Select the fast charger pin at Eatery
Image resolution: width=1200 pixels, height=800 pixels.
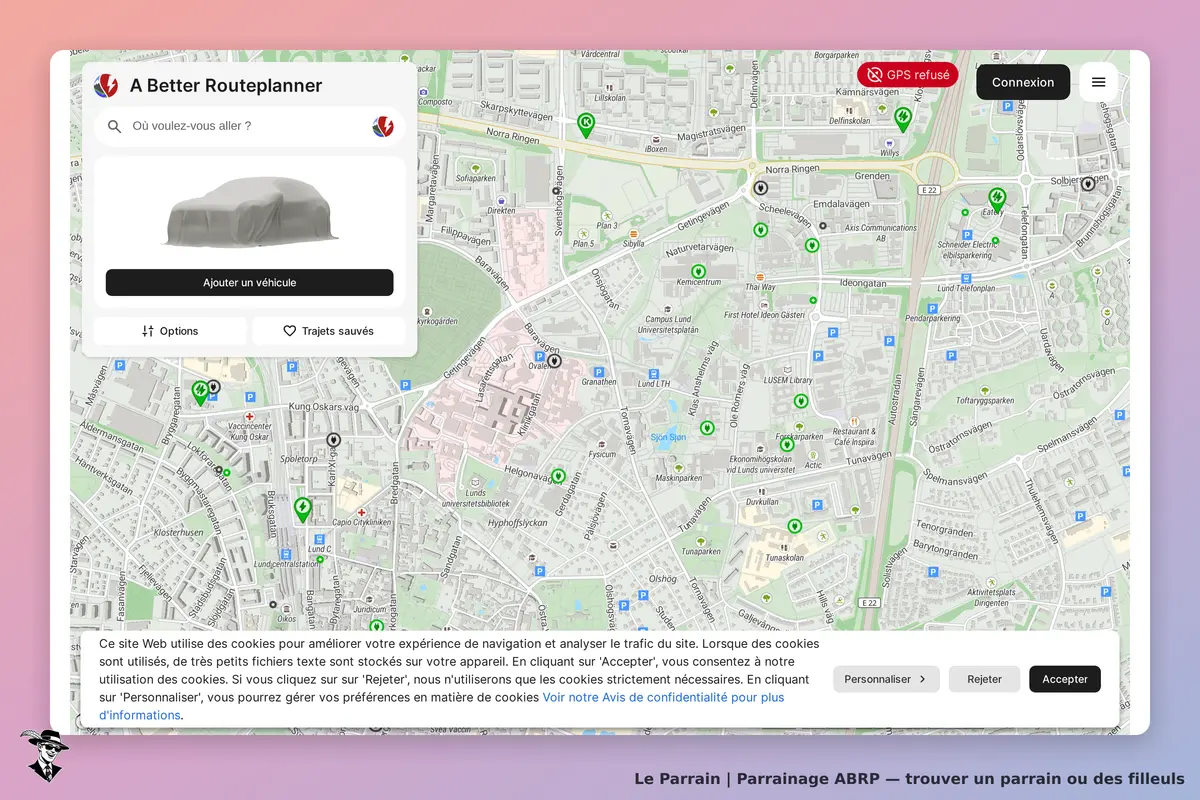pos(997,198)
